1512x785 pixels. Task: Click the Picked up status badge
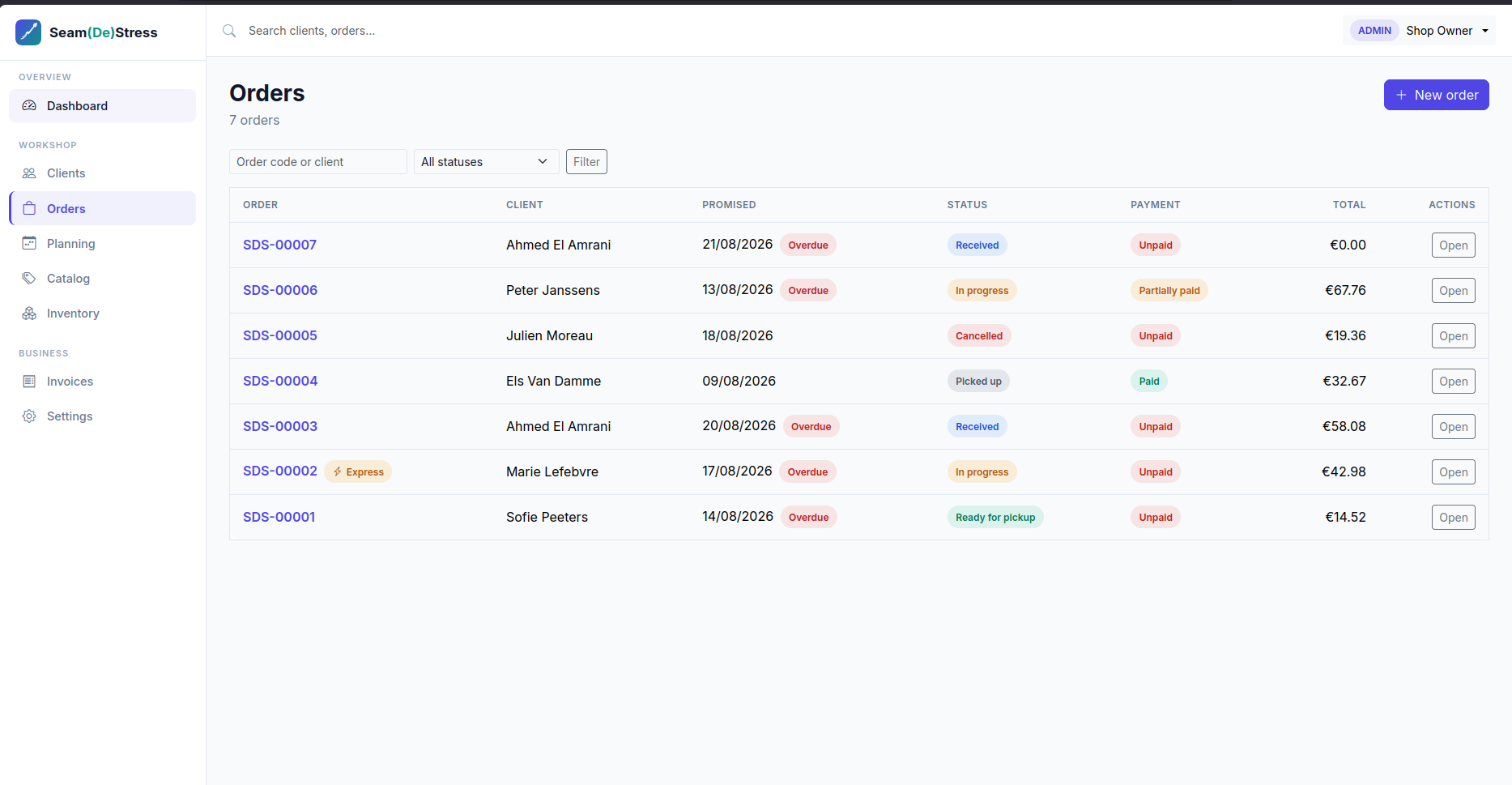pyautogui.click(x=978, y=381)
